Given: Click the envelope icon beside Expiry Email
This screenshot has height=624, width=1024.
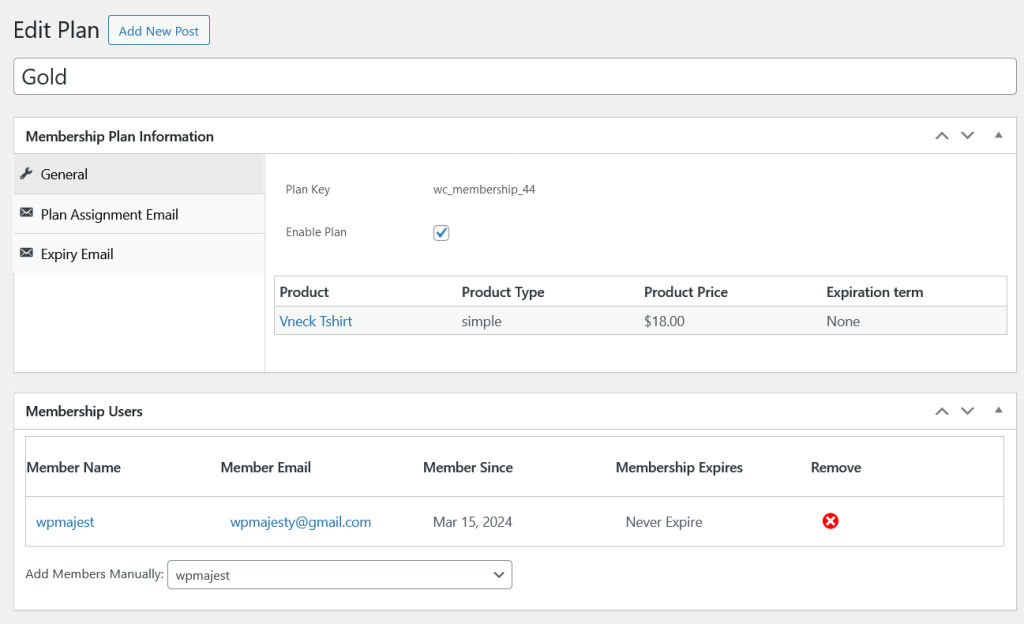Looking at the screenshot, I should coord(26,254).
